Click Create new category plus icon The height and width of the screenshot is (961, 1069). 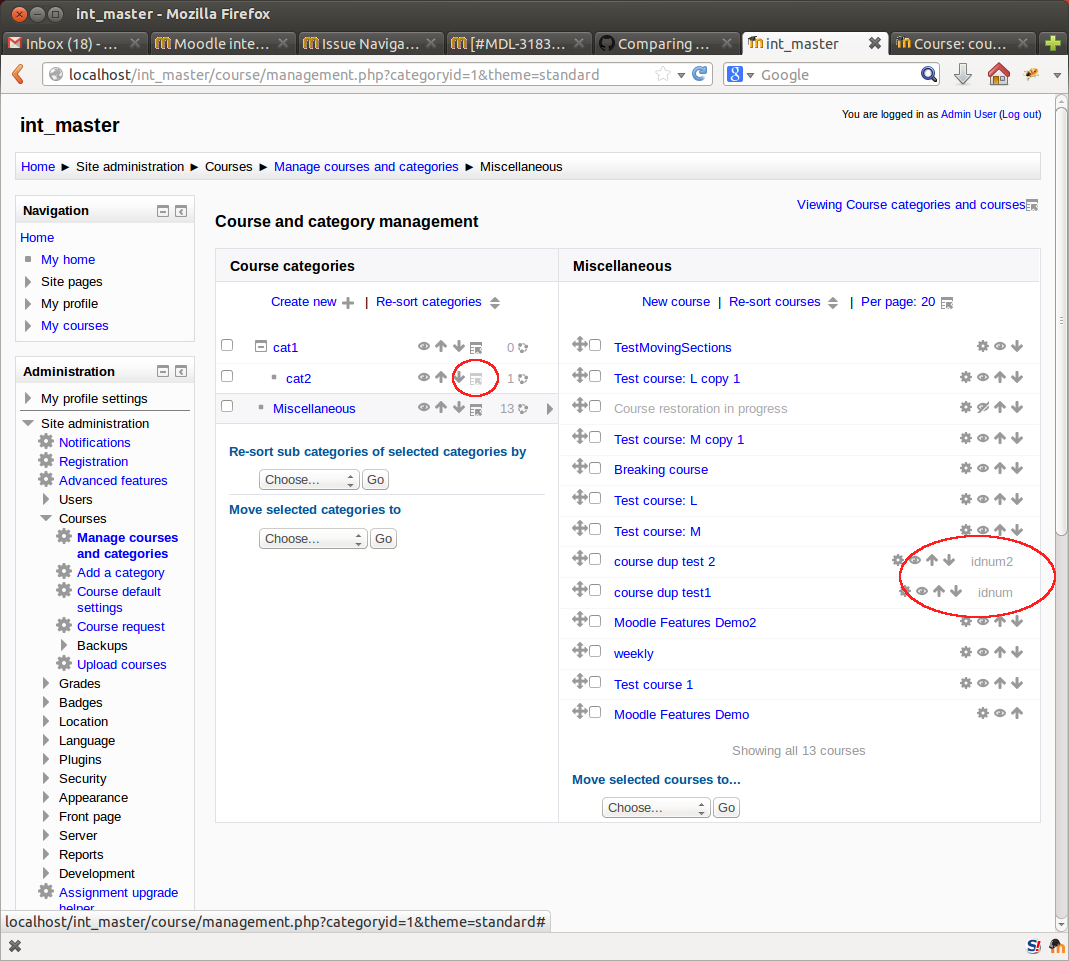(x=348, y=303)
